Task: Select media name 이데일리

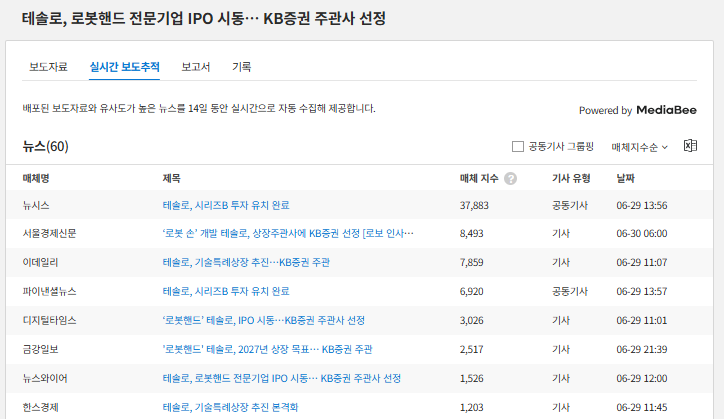Action: [41, 262]
